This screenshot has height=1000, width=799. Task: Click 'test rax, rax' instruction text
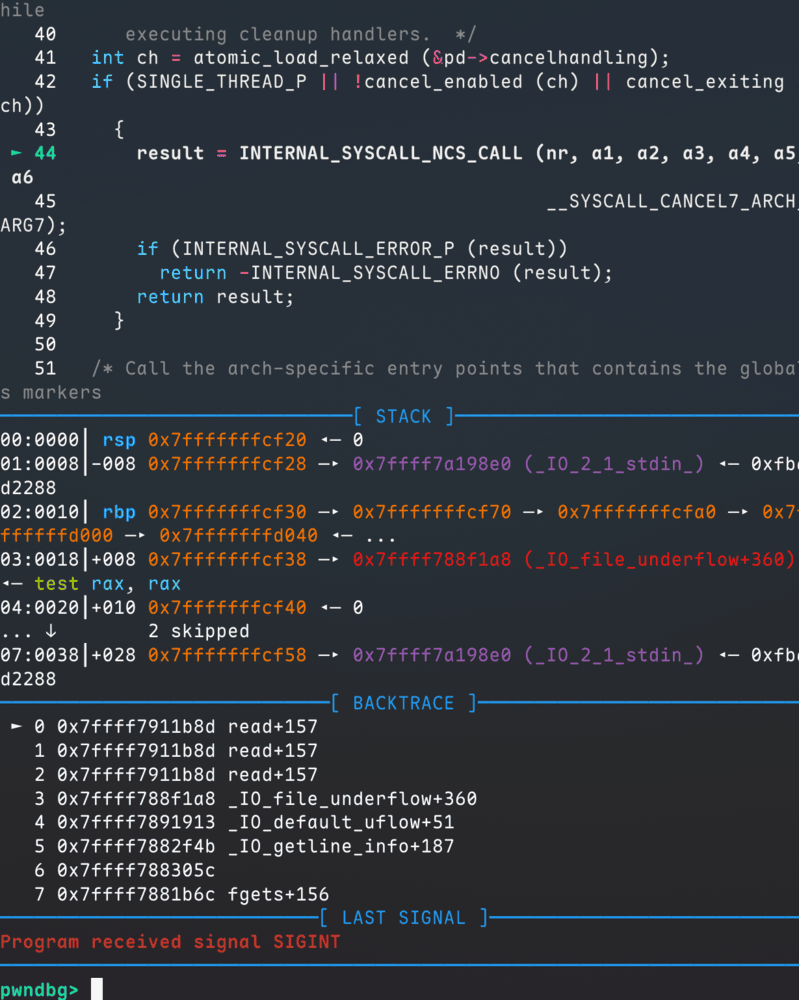pos(108,584)
